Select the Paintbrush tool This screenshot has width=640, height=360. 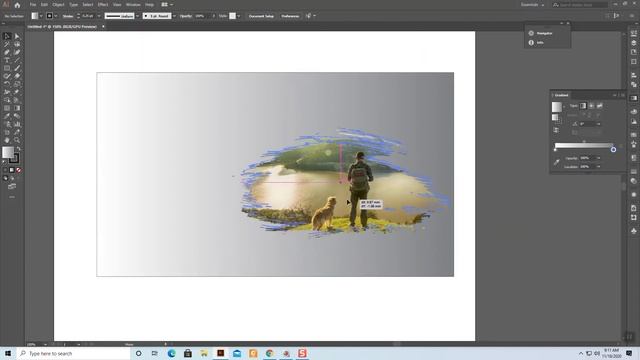17,68
